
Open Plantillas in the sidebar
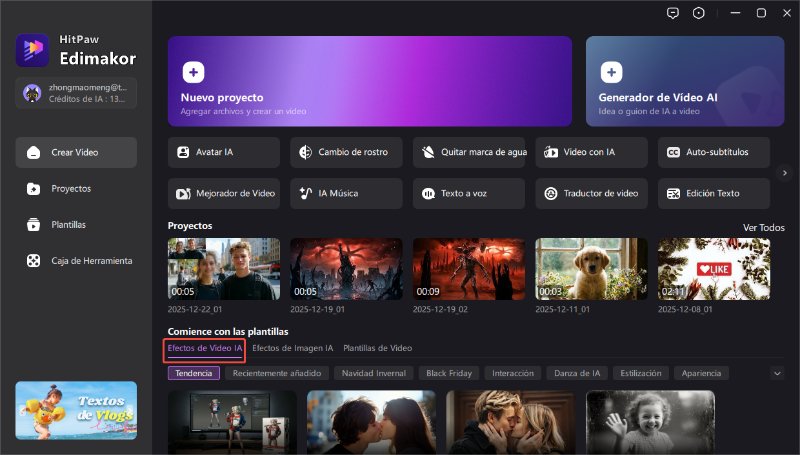76,224
